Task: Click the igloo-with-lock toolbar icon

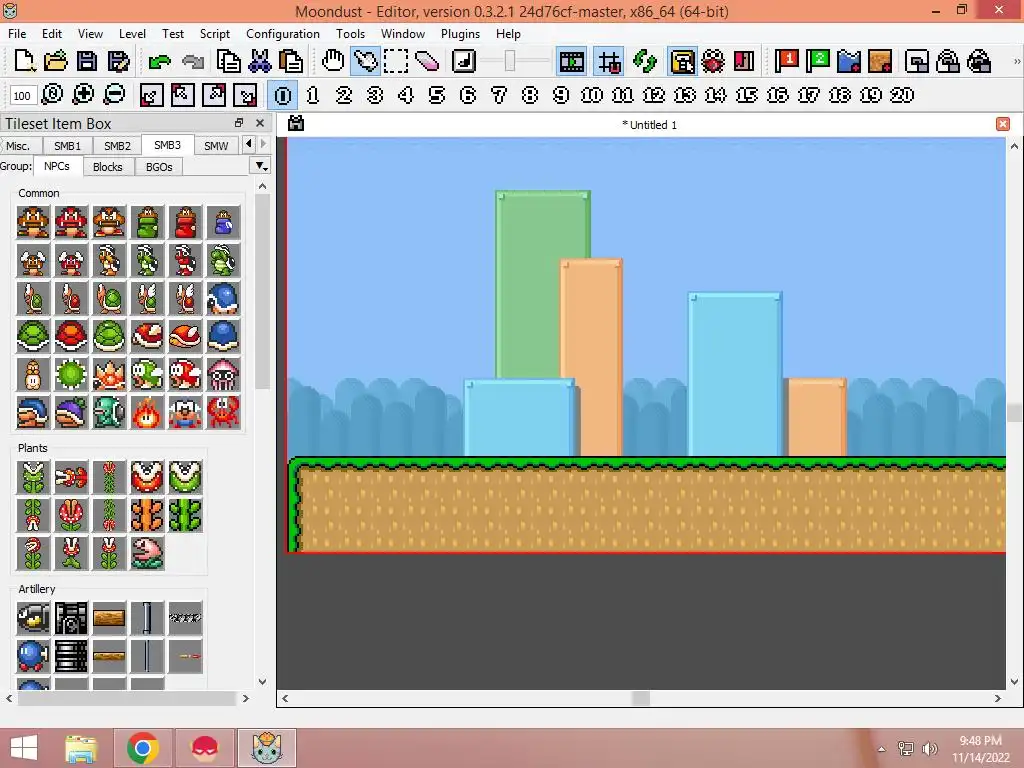Action: coord(948,61)
